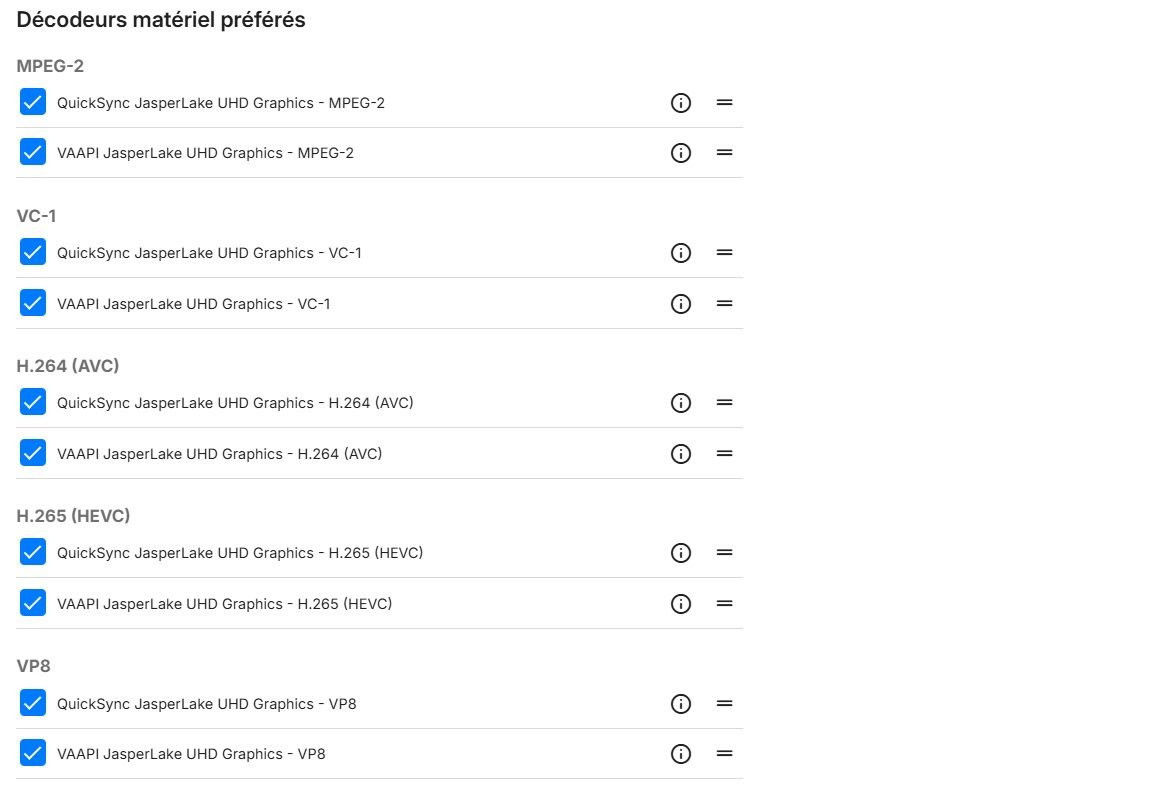Uncheck VAAPI H.265 (HEVC) decoder

[33, 604]
